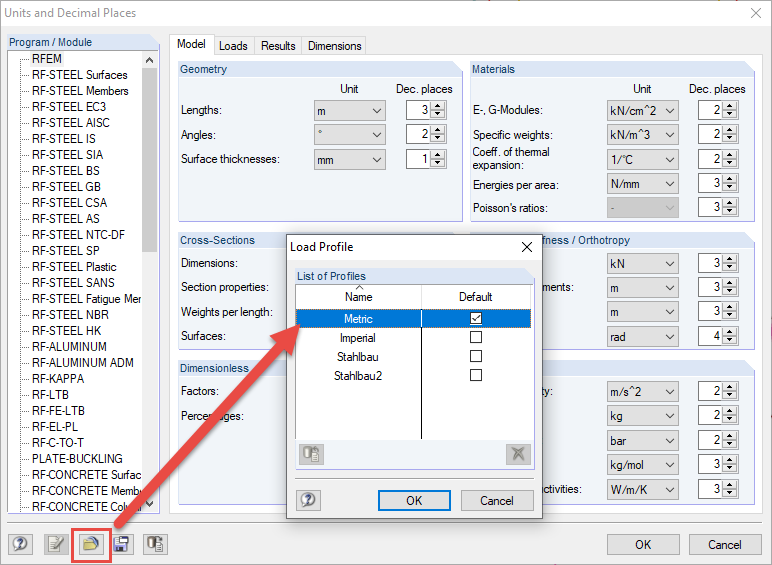Click the delete profile X icon
The image size is (772, 565).
coord(518,453)
